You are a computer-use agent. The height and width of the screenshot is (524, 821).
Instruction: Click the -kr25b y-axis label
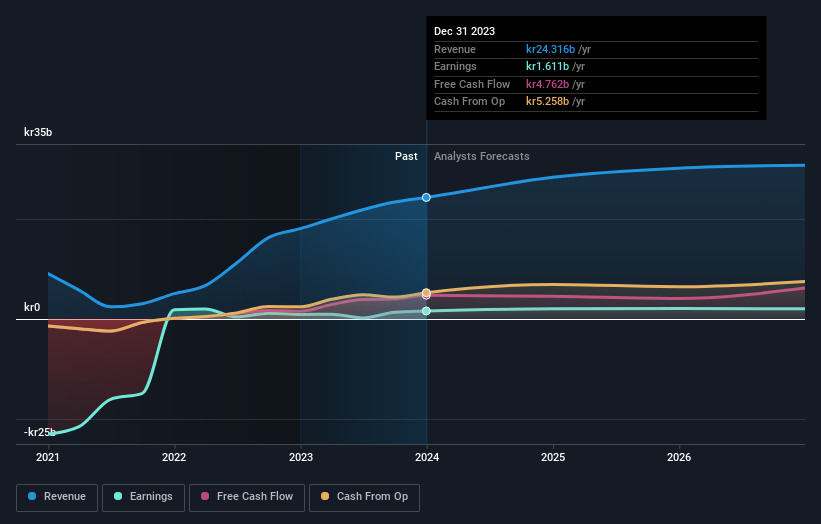[x=40, y=432]
